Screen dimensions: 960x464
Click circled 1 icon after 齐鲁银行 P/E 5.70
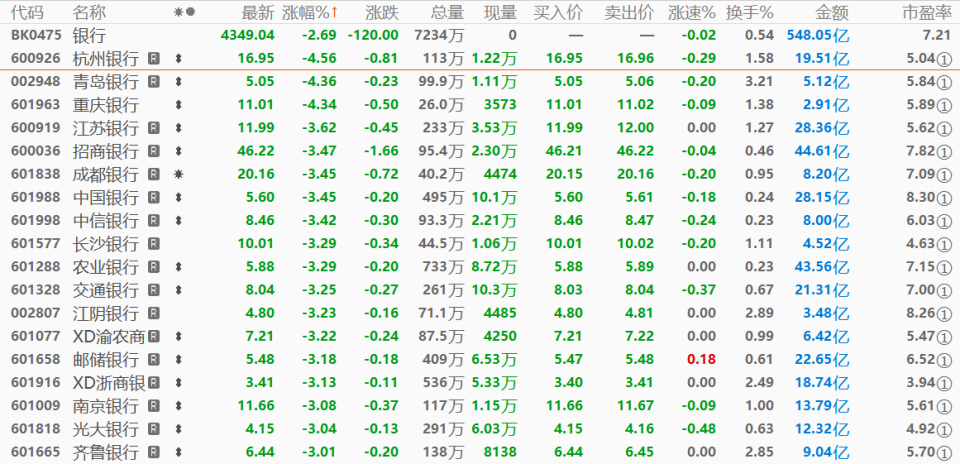tap(945, 452)
